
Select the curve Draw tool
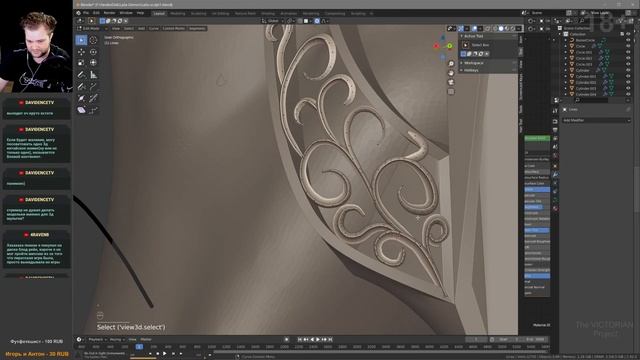pos(81,87)
